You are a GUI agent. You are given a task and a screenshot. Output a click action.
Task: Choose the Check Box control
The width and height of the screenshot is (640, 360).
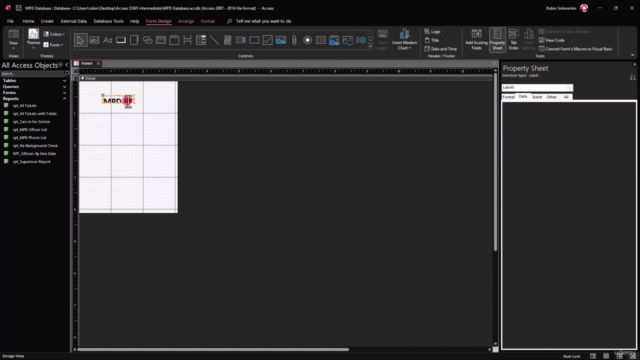coord(267,40)
